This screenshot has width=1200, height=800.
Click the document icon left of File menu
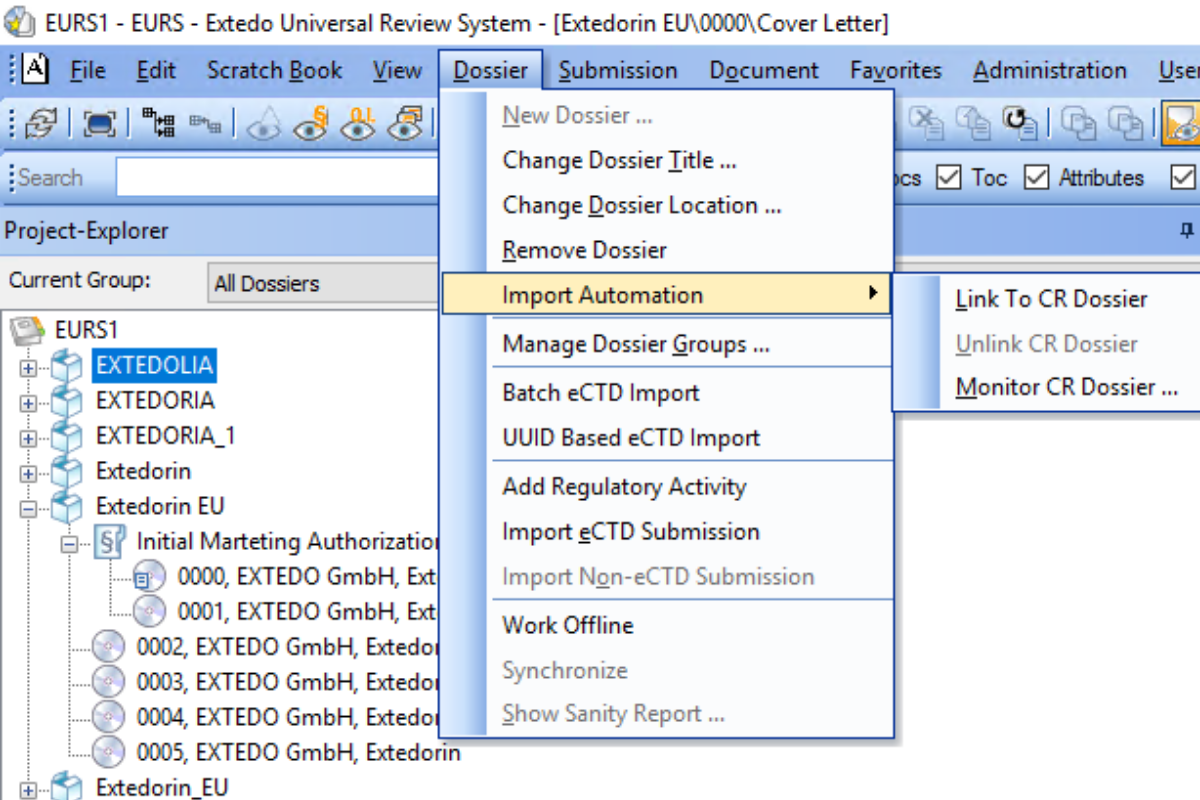[x=35, y=69]
